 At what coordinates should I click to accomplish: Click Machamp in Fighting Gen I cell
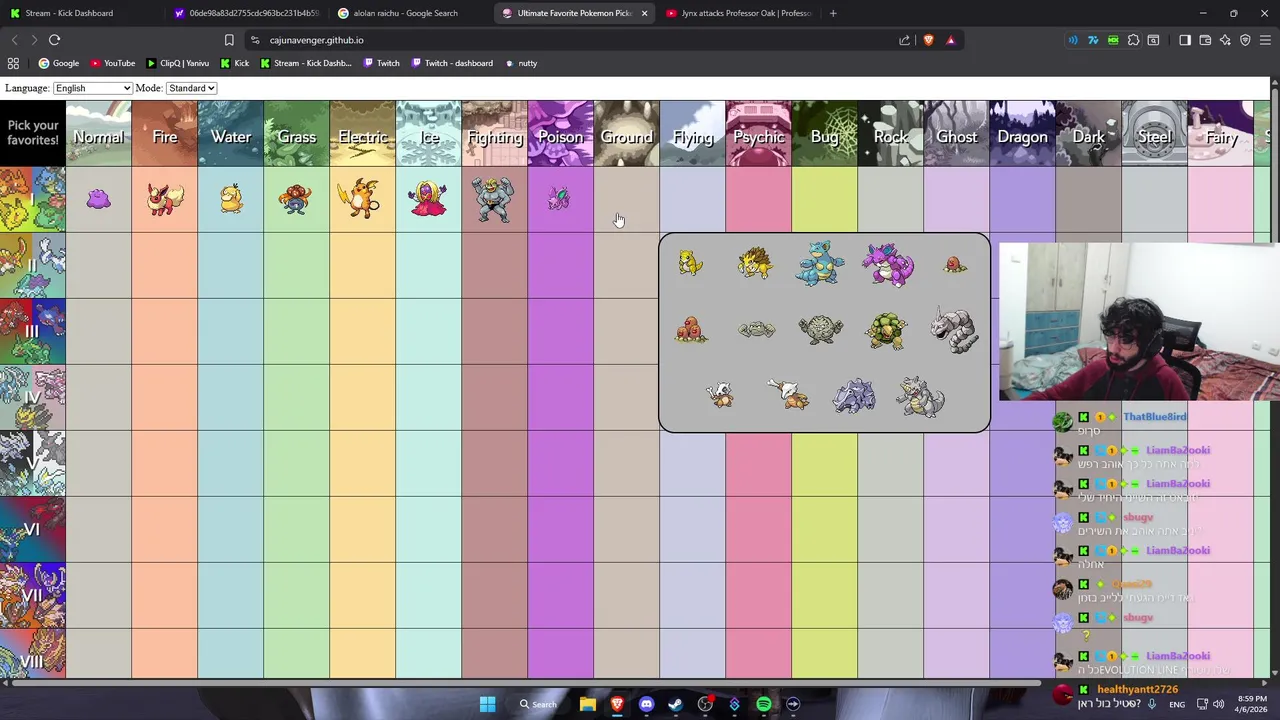493,199
